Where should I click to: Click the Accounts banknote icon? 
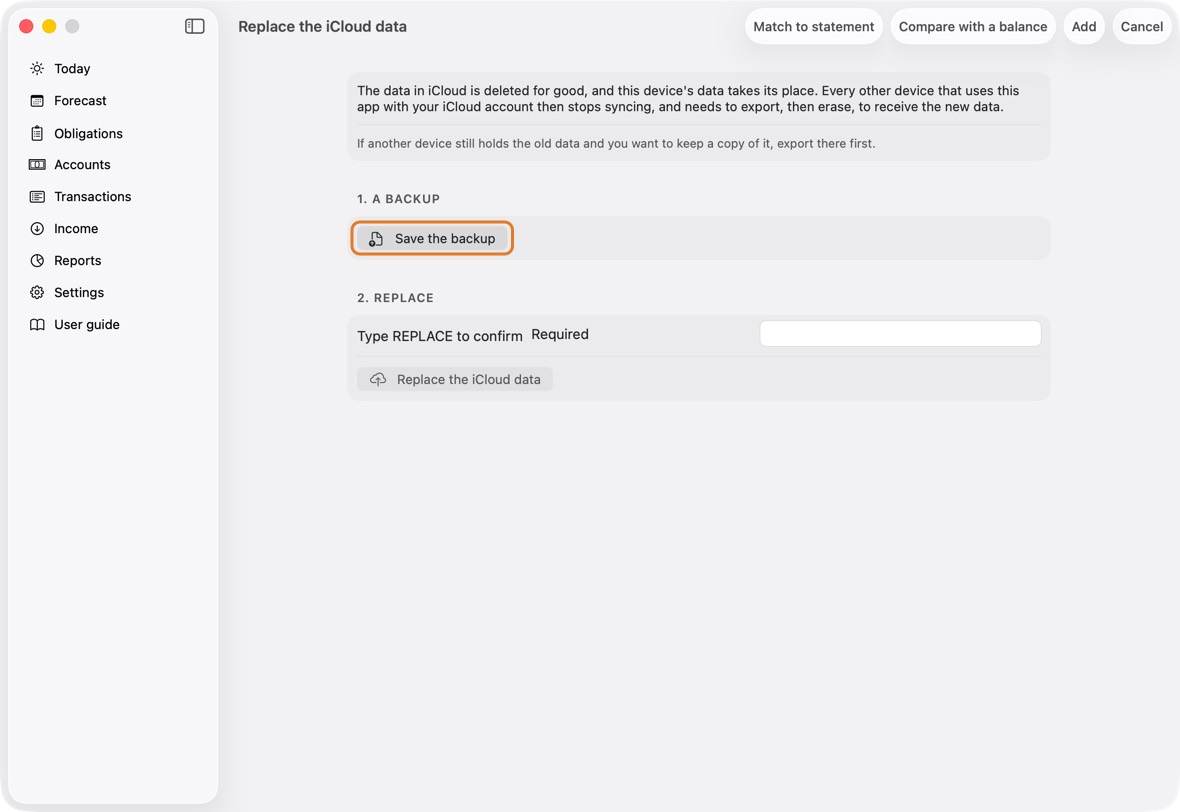(x=37, y=165)
